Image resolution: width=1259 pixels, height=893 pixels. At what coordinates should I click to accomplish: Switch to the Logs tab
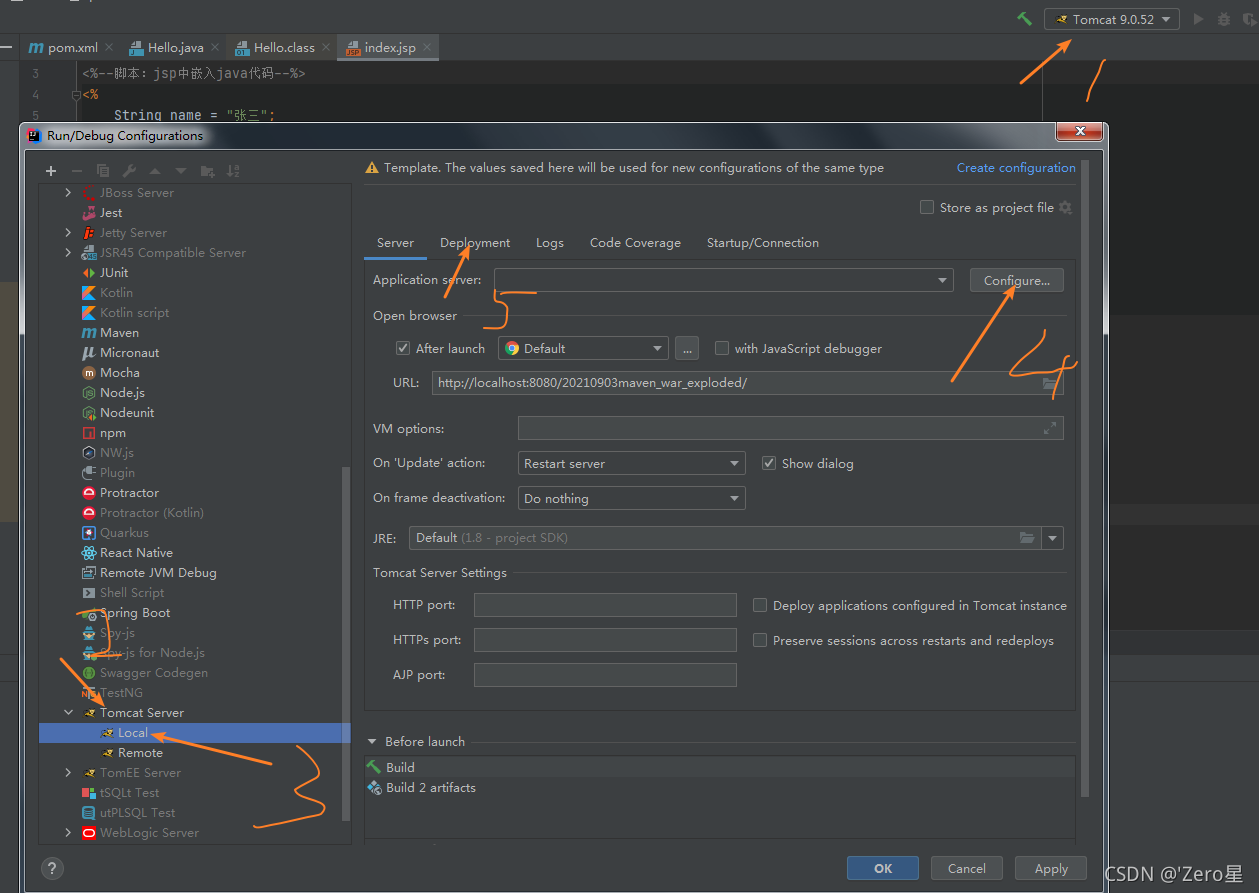click(x=549, y=243)
